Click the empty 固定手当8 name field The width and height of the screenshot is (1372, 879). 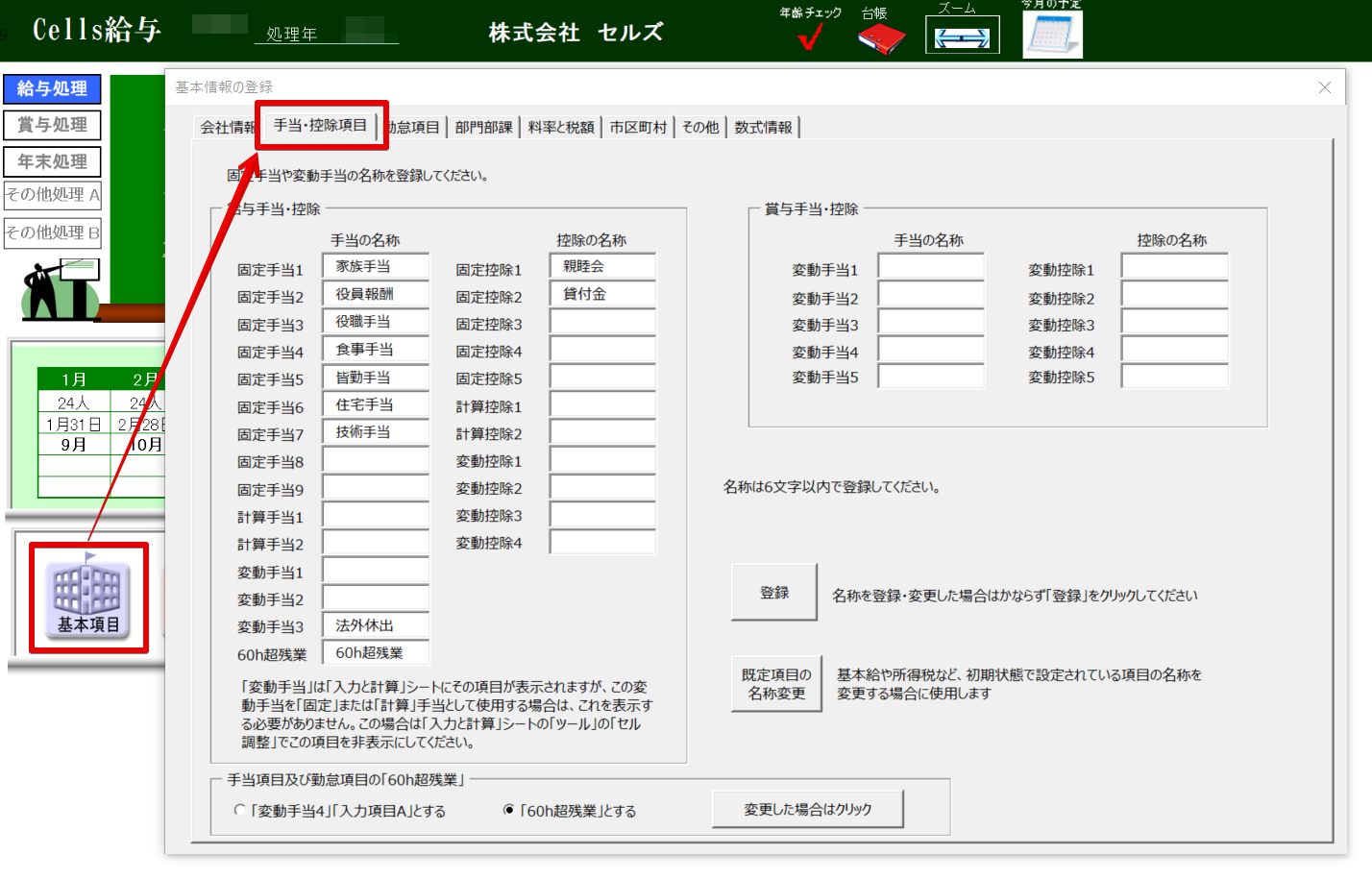tap(376, 461)
